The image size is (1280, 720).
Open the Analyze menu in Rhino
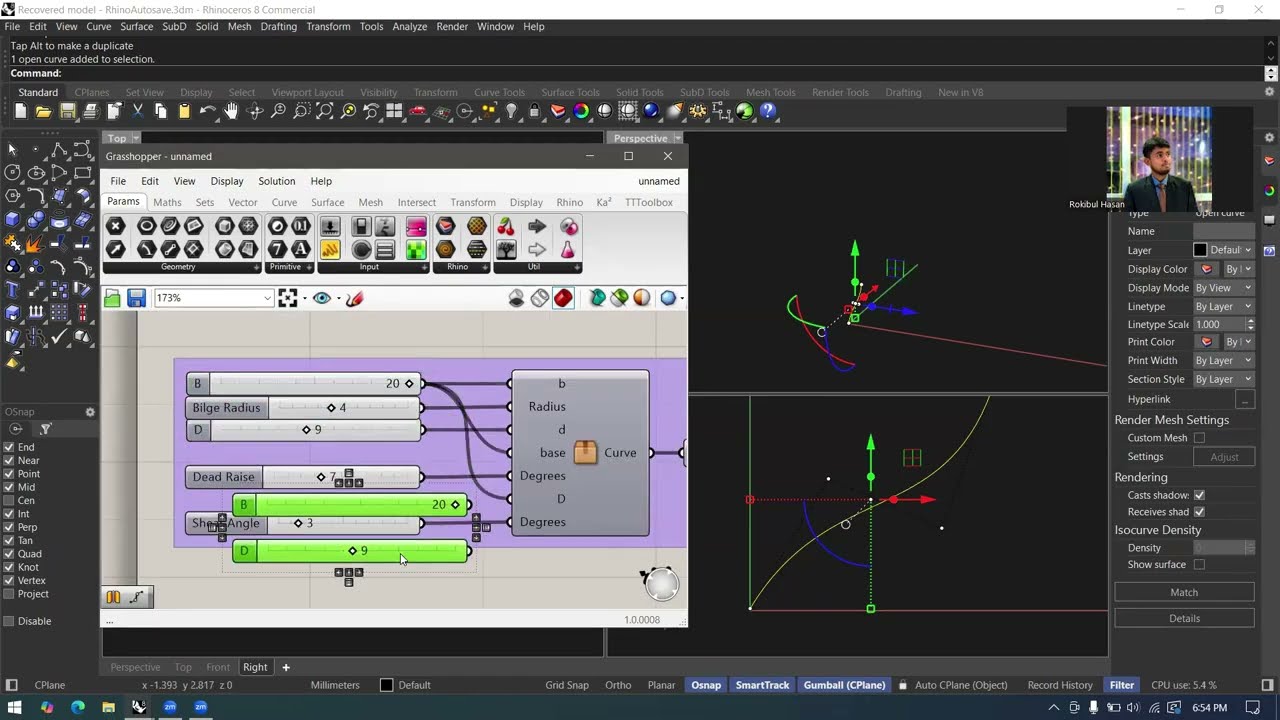tap(409, 26)
